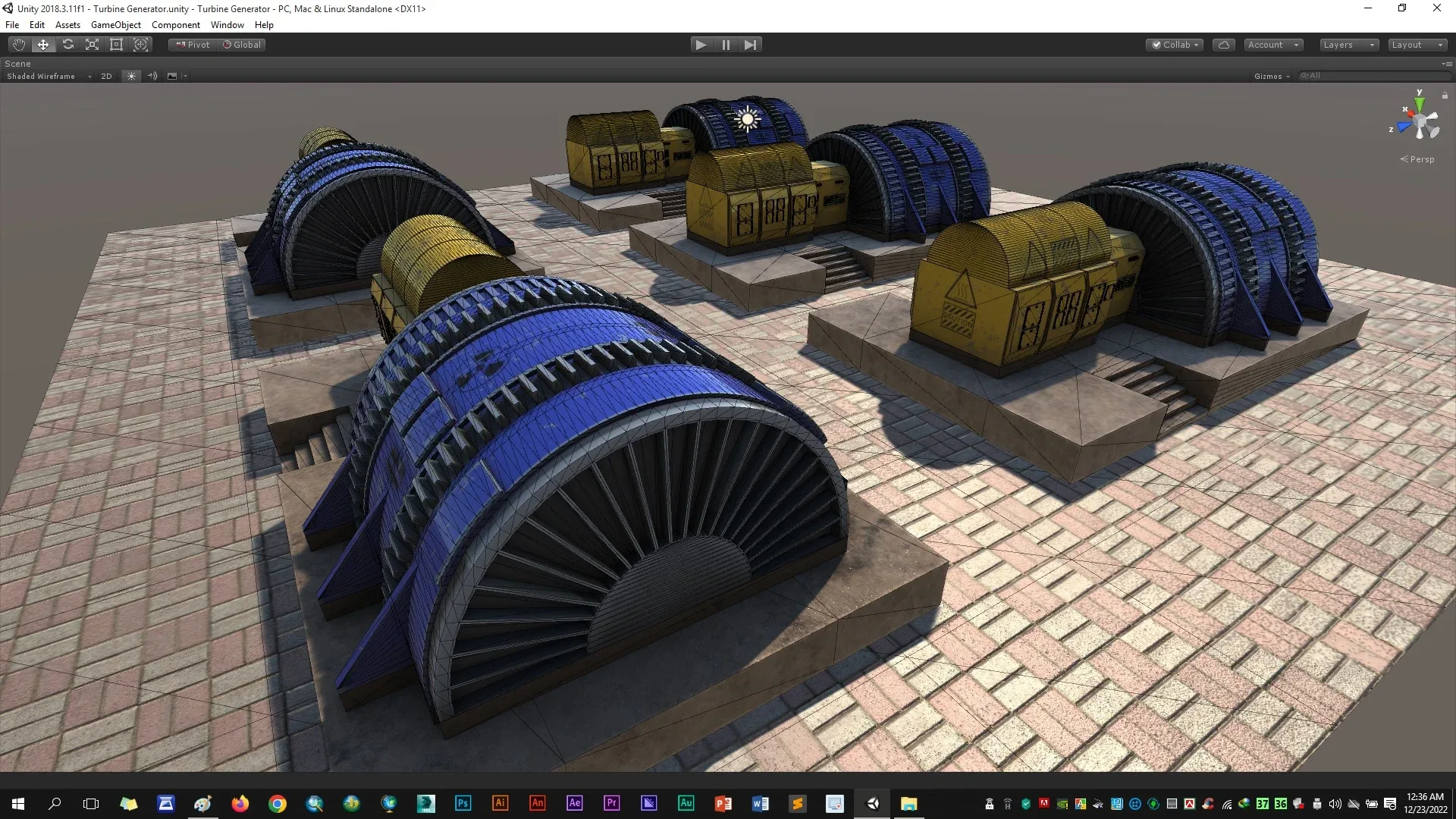The height and width of the screenshot is (819, 1456).
Task: Open the Layers dropdown
Action: point(1349,45)
